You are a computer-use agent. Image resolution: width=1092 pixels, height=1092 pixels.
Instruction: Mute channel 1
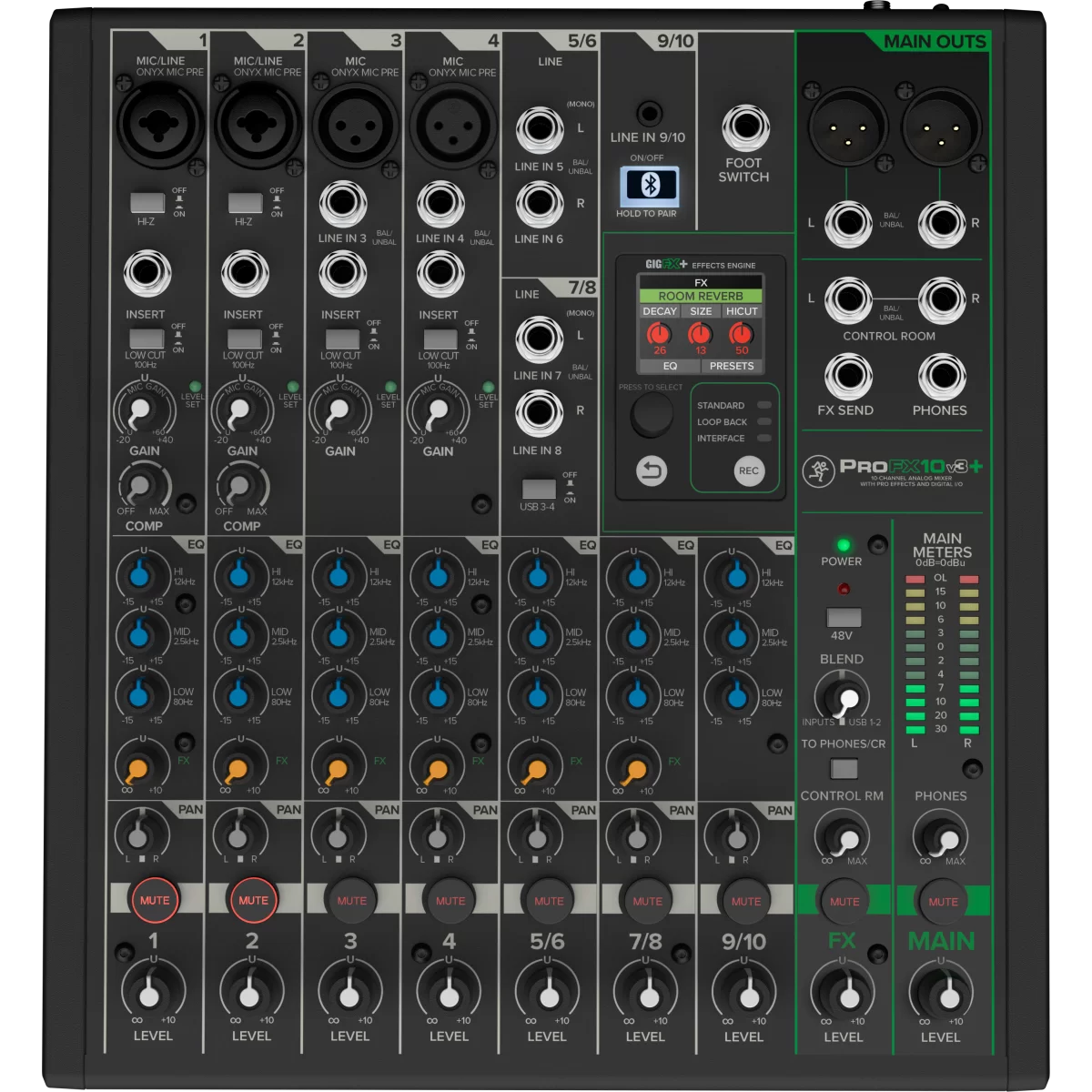point(154,900)
